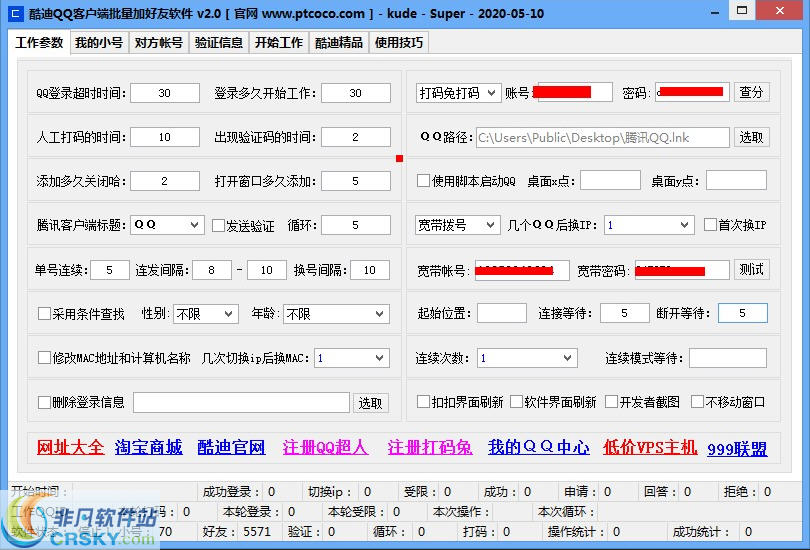Click the 出现验证码的时间 field
This screenshot has height=550, width=810.
click(355, 137)
